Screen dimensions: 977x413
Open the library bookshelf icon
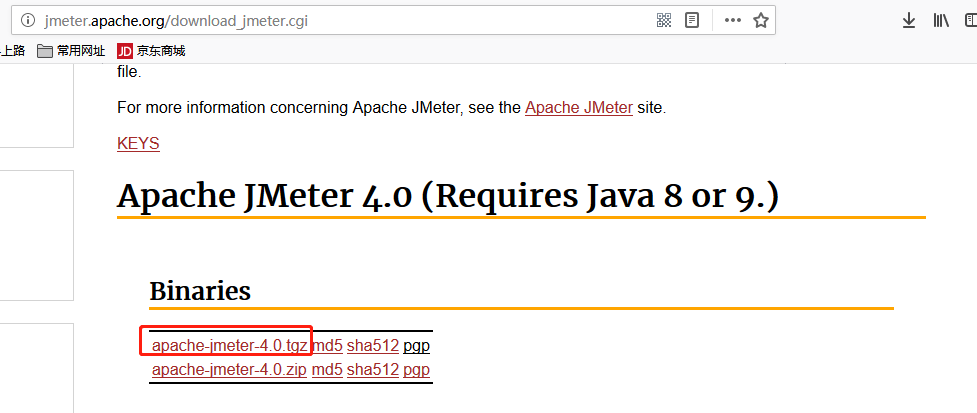(941, 21)
